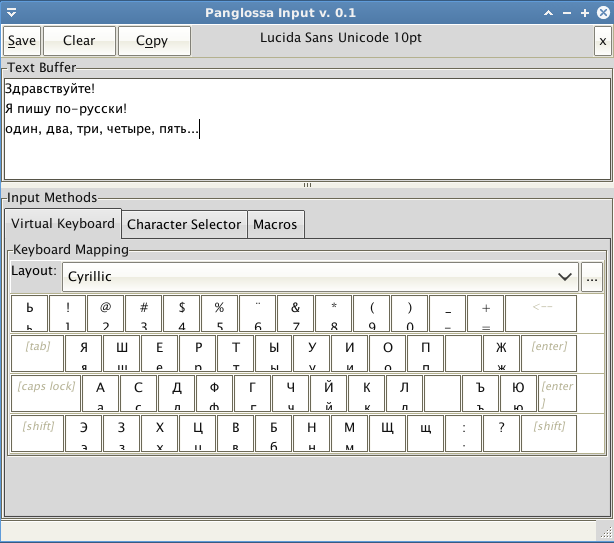
Task: Copy the text buffer contents
Action: (152, 41)
